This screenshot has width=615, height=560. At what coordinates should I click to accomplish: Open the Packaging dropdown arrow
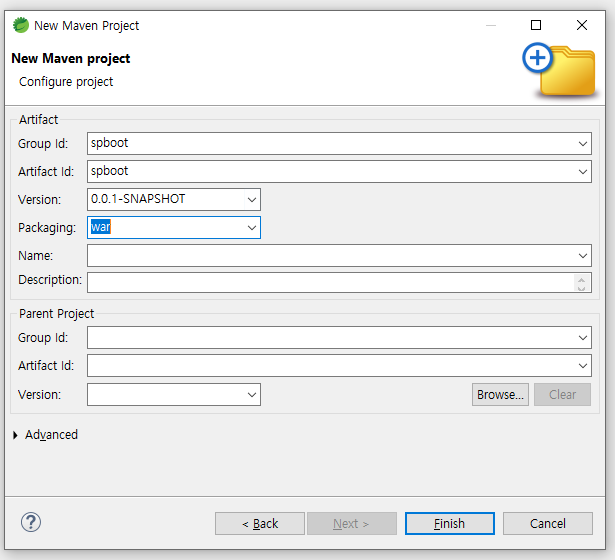pos(252,227)
